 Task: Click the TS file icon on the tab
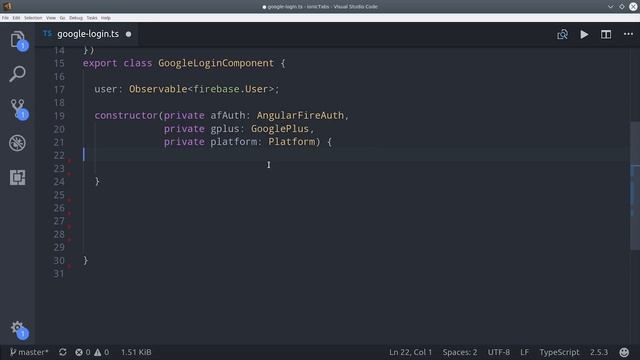coord(47,34)
